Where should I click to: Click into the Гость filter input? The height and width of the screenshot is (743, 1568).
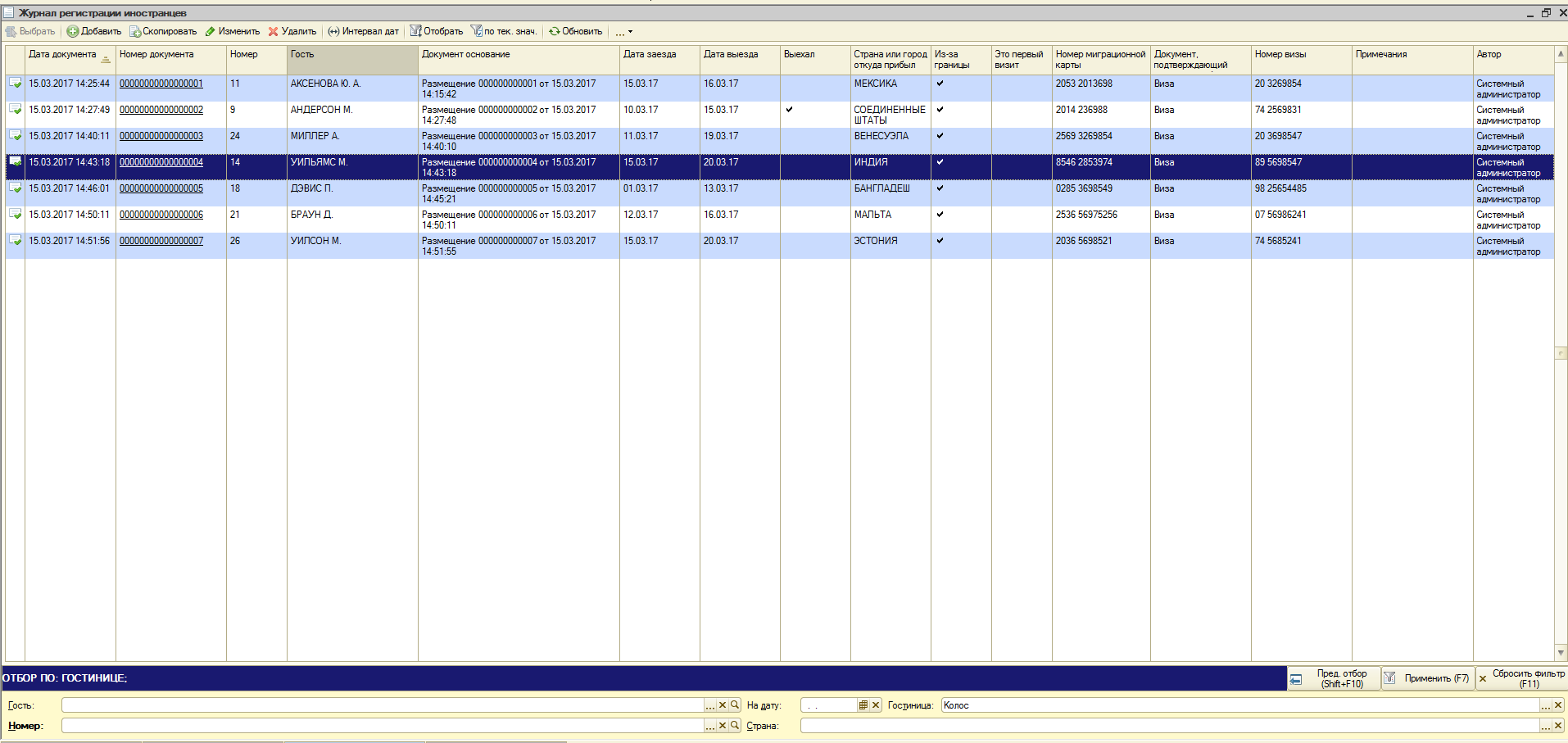pyautogui.click(x=383, y=704)
